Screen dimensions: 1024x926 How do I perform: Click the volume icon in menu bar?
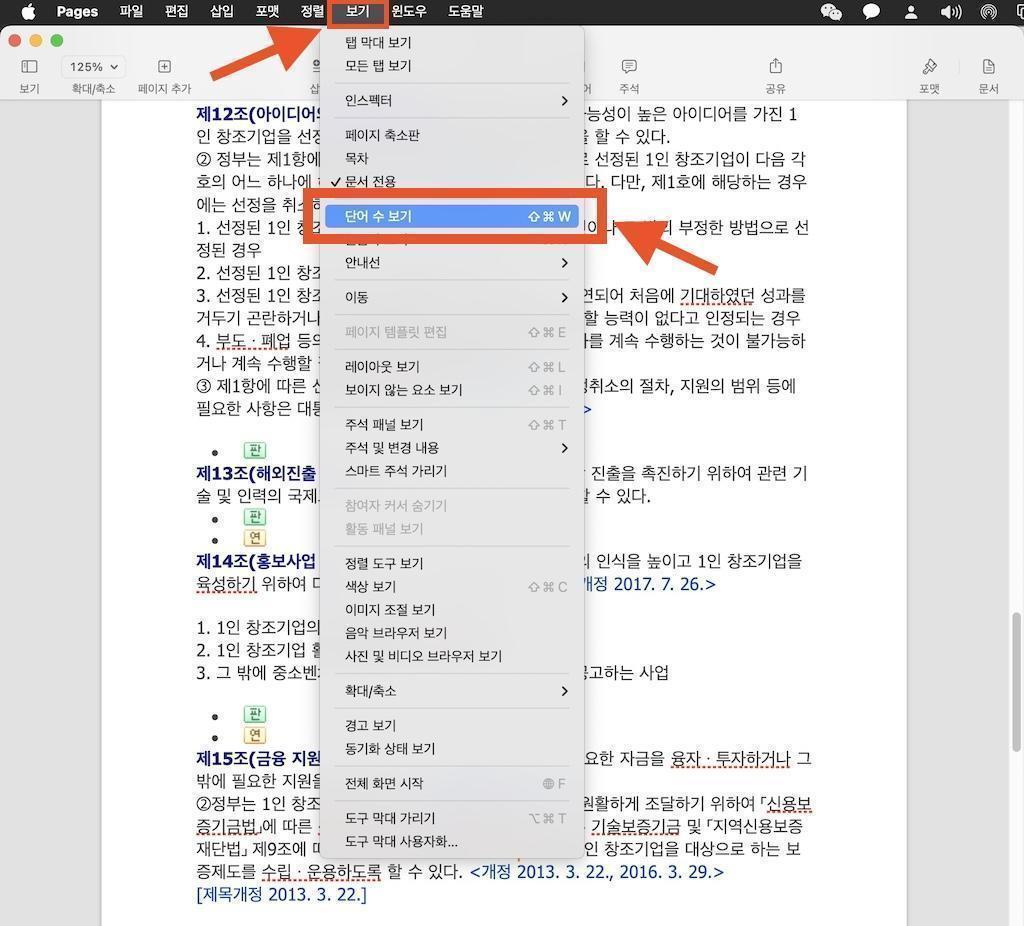tap(950, 12)
